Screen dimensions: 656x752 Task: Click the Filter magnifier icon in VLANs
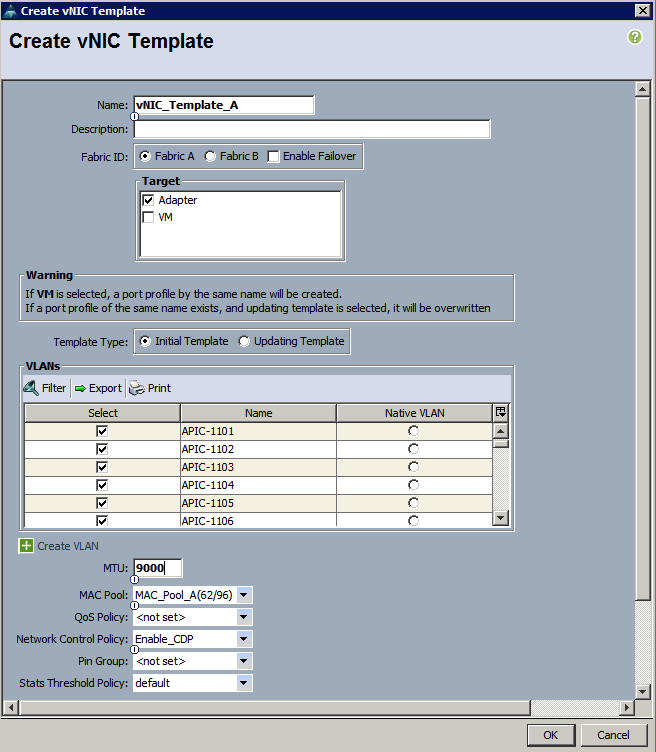coord(31,388)
